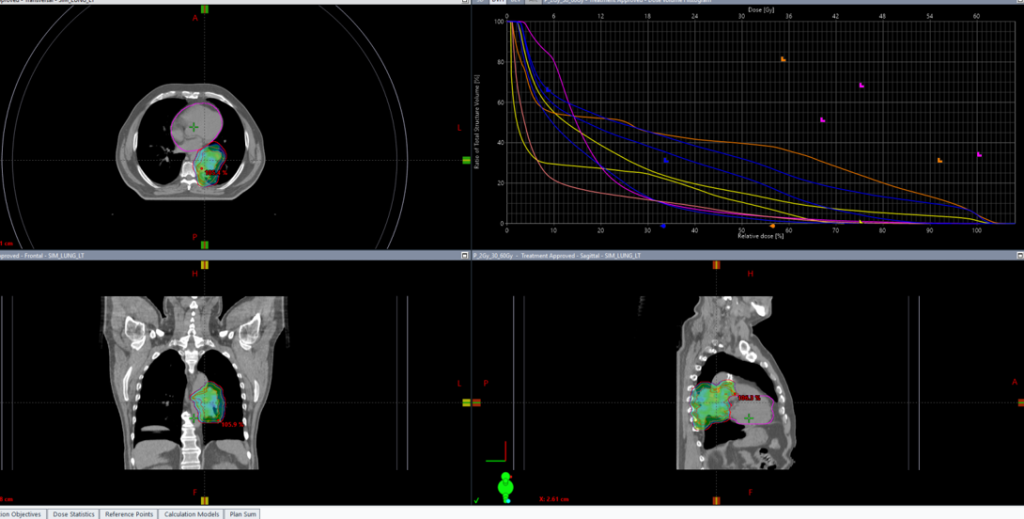Click the dose color wash in frontal view
The image size is (1024, 519).
[x=209, y=402]
